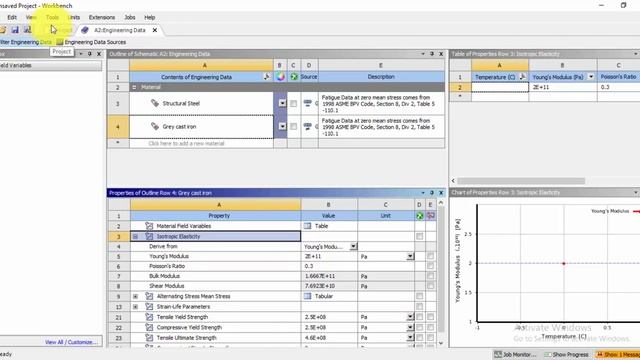The width and height of the screenshot is (640, 360).
Task: Click Compressive Yield Strength property icon
Action: point(149,327)
